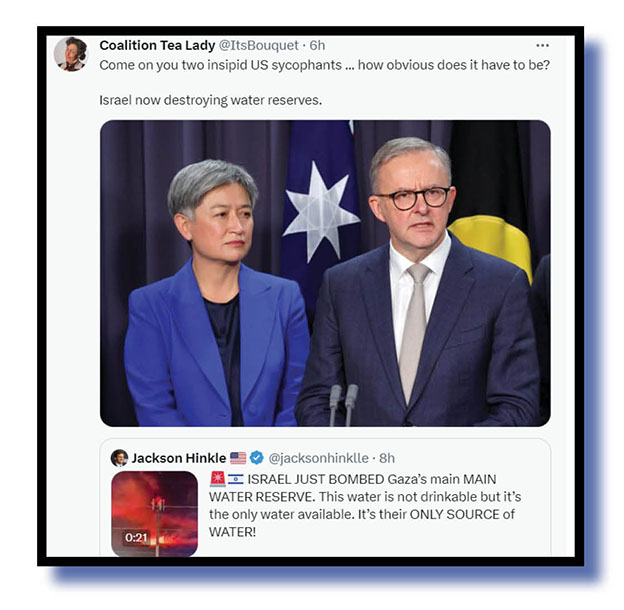Click Coalition Tea Lady's profile avatar
The height and width of the screenshot is (610, 624).
(71, 54)
